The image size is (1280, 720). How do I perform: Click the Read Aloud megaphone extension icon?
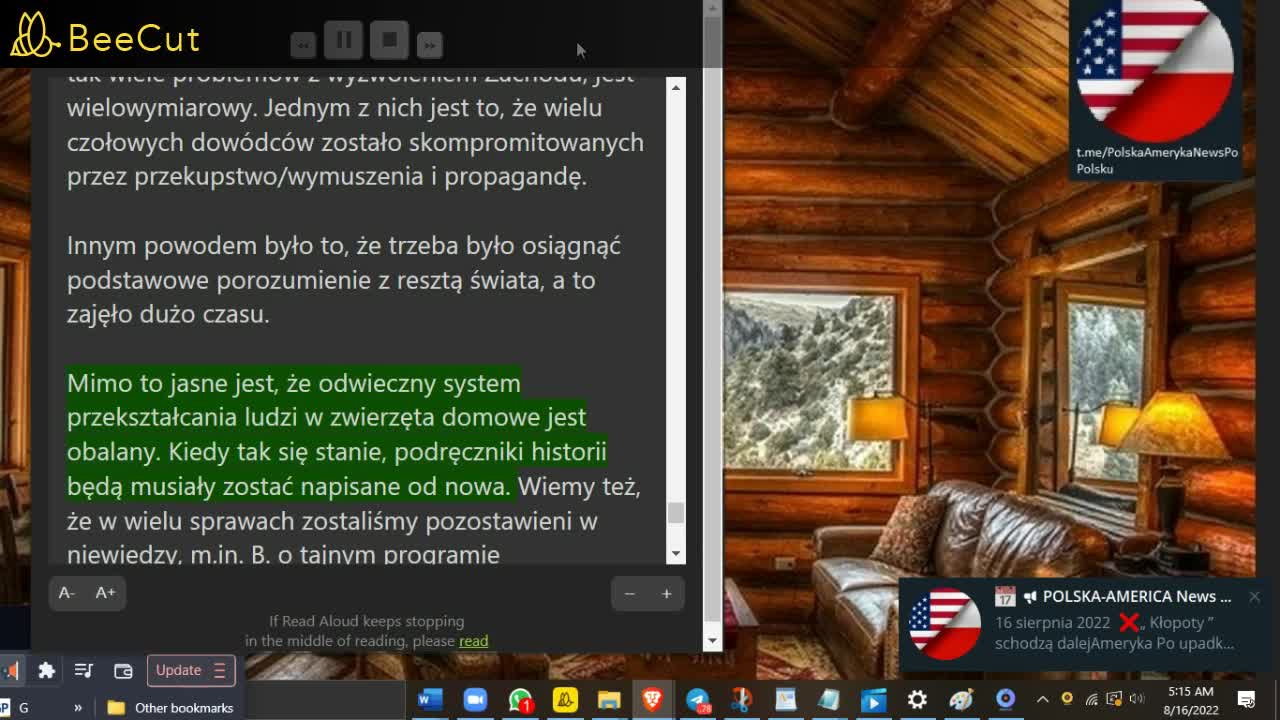tap(10, 670)
